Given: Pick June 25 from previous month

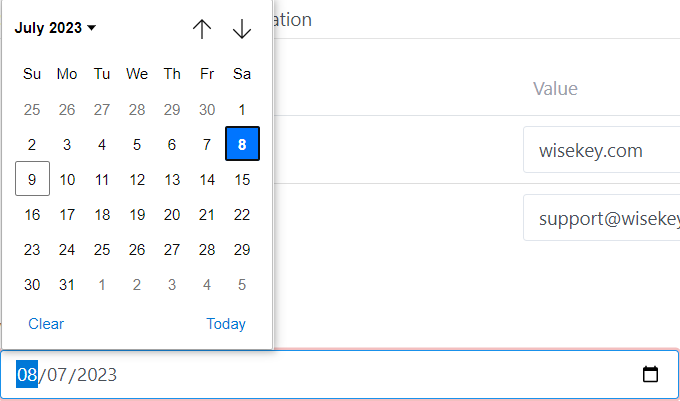Looking at the screenshot, I should 32,110.
